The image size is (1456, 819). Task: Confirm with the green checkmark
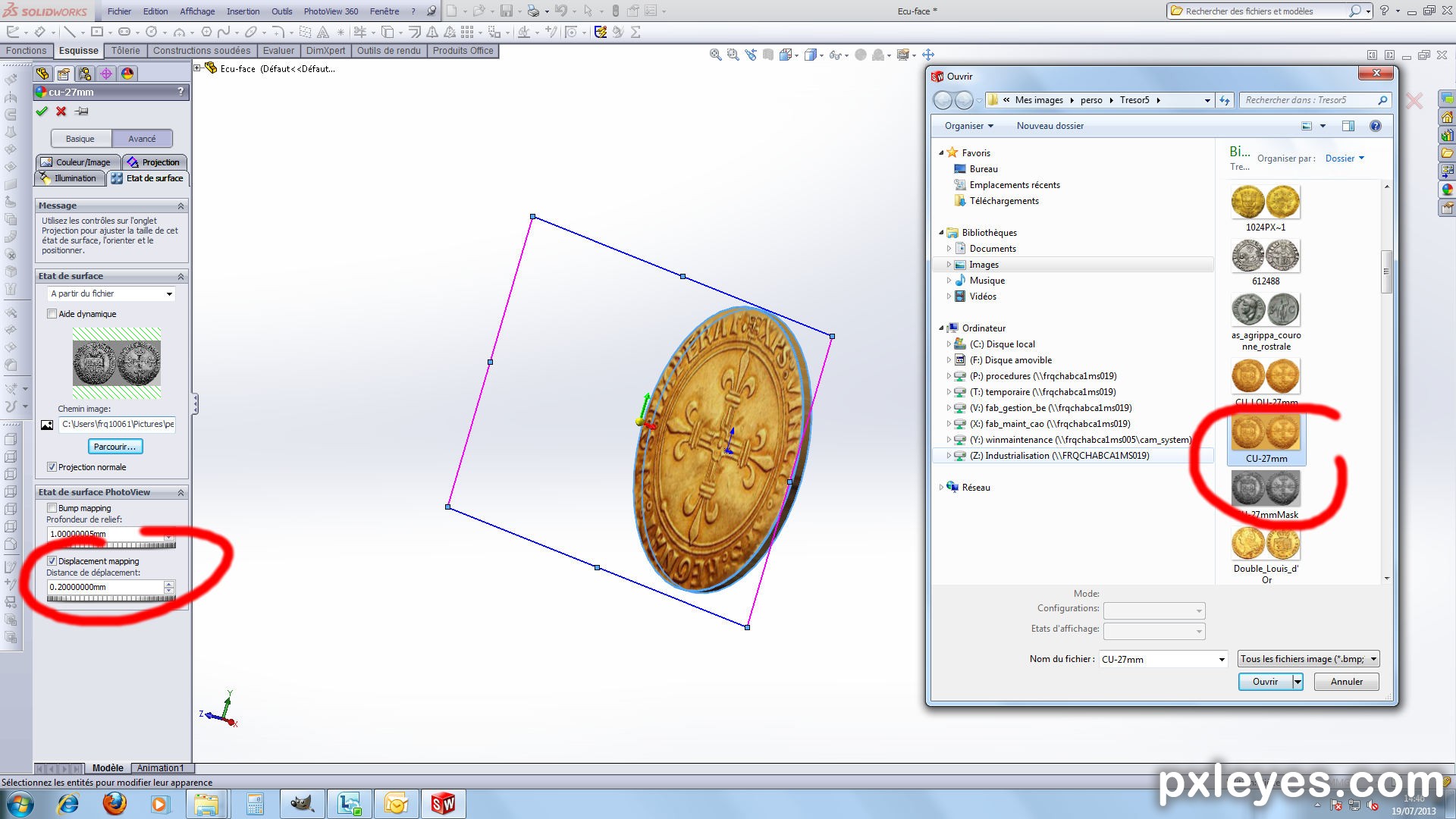click(x=42, y=111)
